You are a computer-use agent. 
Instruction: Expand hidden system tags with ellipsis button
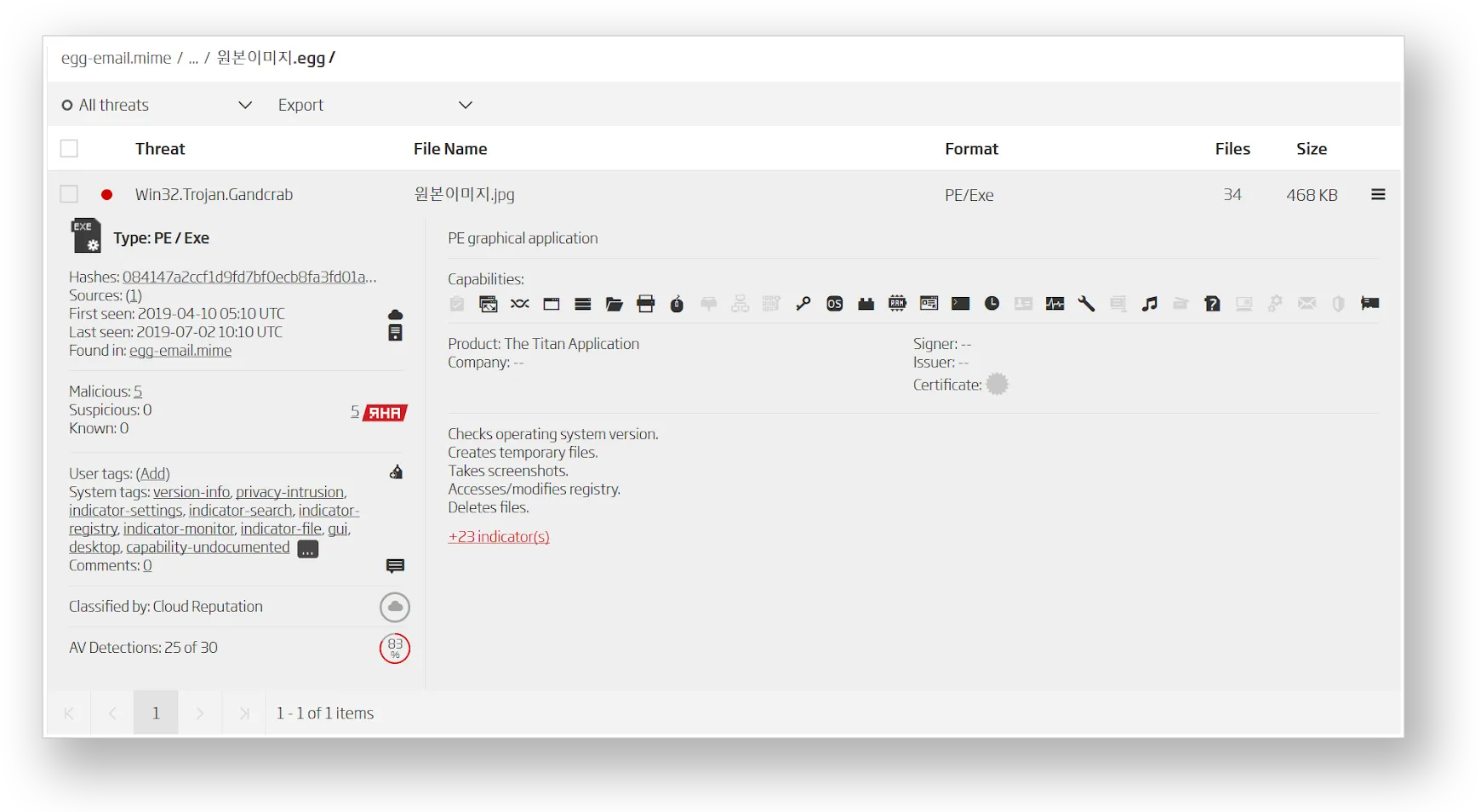pyautogui.click(x=308, y=549)
